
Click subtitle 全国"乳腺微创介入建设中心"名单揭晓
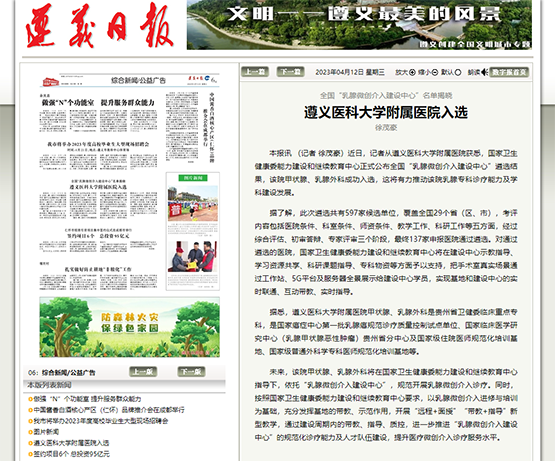pos(386,96)
